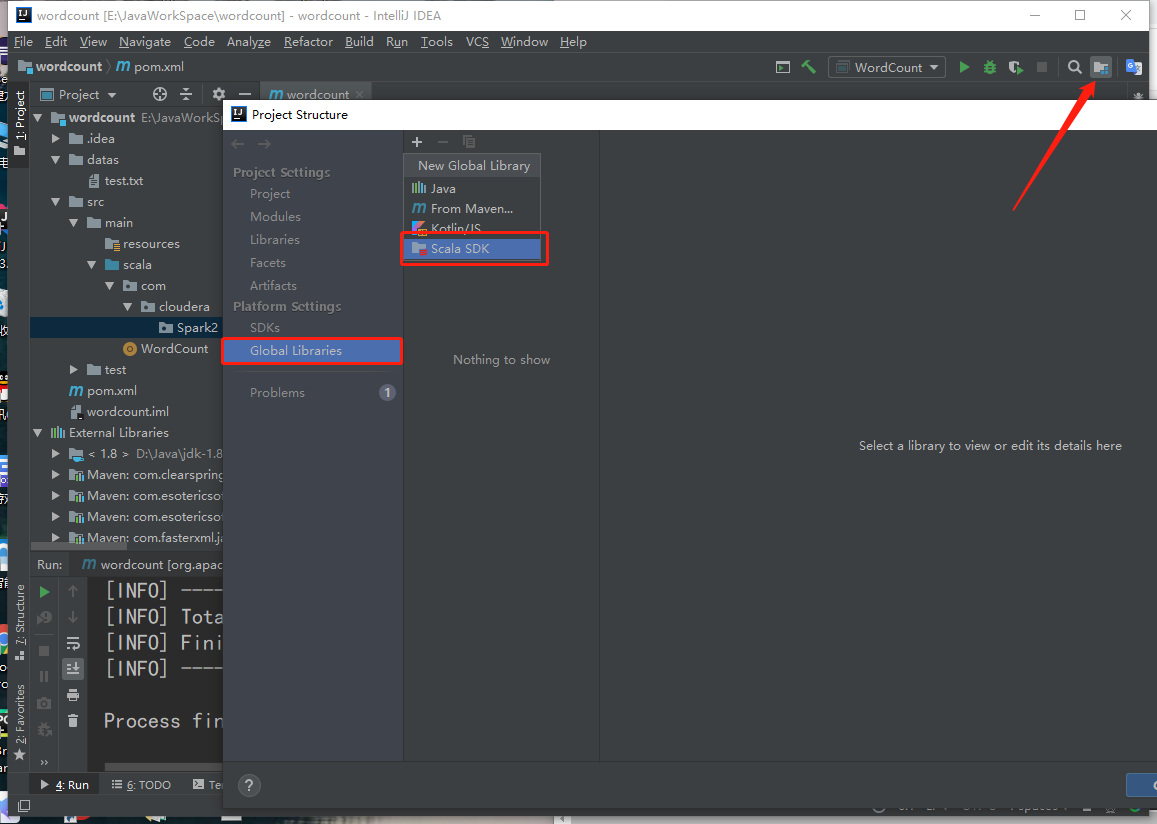Image resolution: width=1157 pixels, height=824 pixels.
Task: Toggle soft-wrap in Run console
Action: click(73, 643)
